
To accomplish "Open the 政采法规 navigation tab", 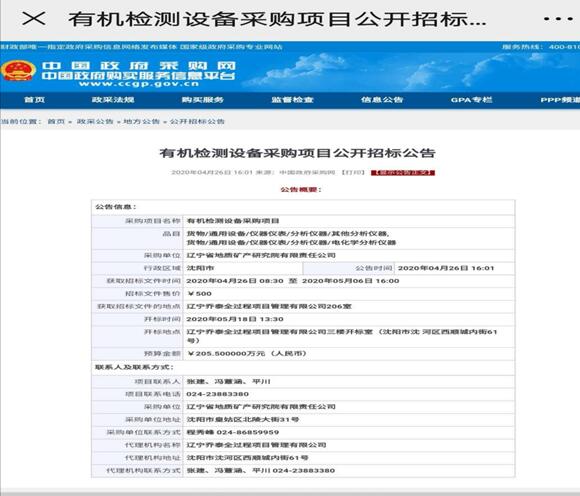I will (x=113, y=100).
